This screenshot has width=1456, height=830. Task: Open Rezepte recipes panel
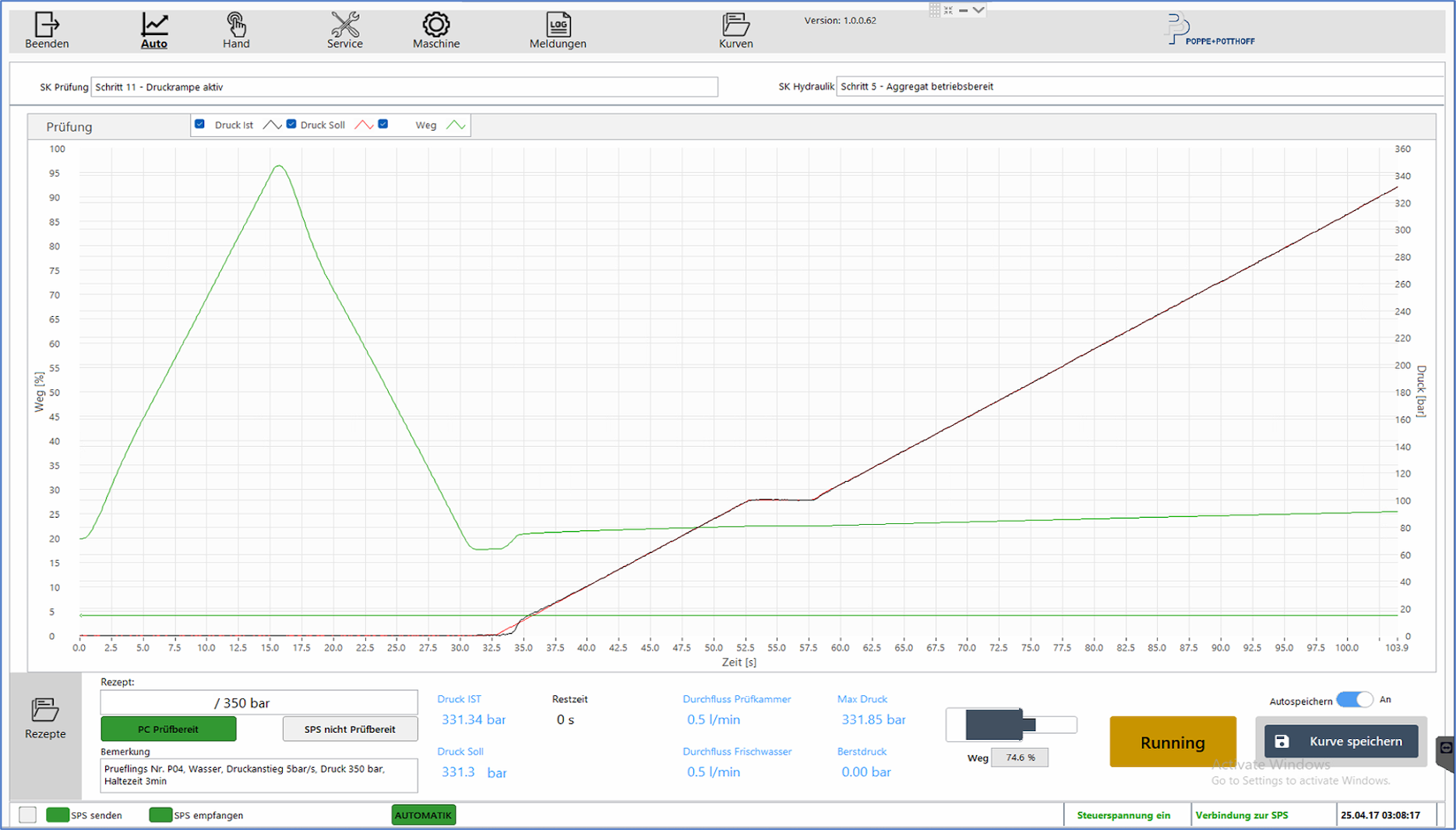45,718
